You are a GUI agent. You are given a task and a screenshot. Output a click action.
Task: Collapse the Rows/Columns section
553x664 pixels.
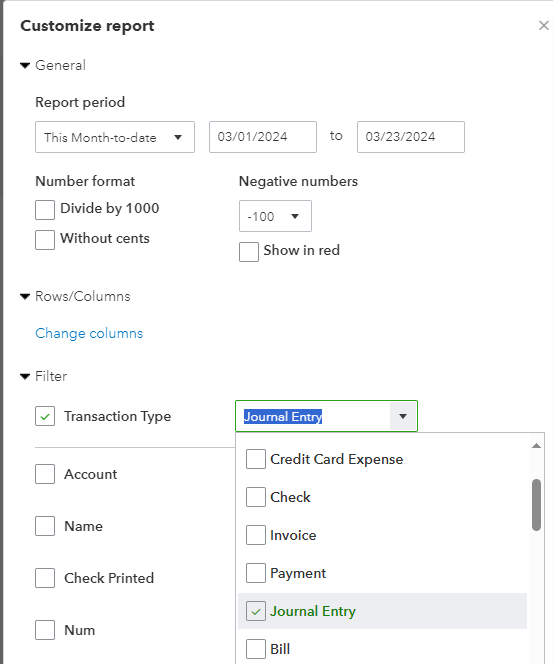25,296
